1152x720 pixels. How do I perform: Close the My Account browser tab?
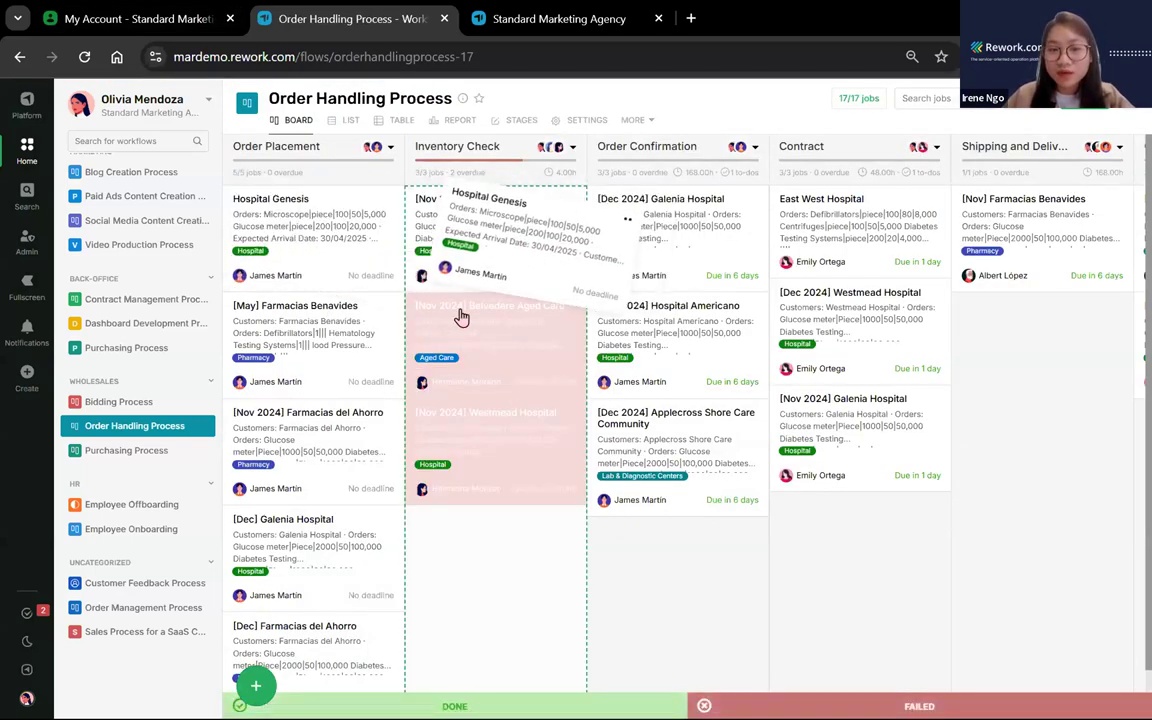tap(230, 18)
